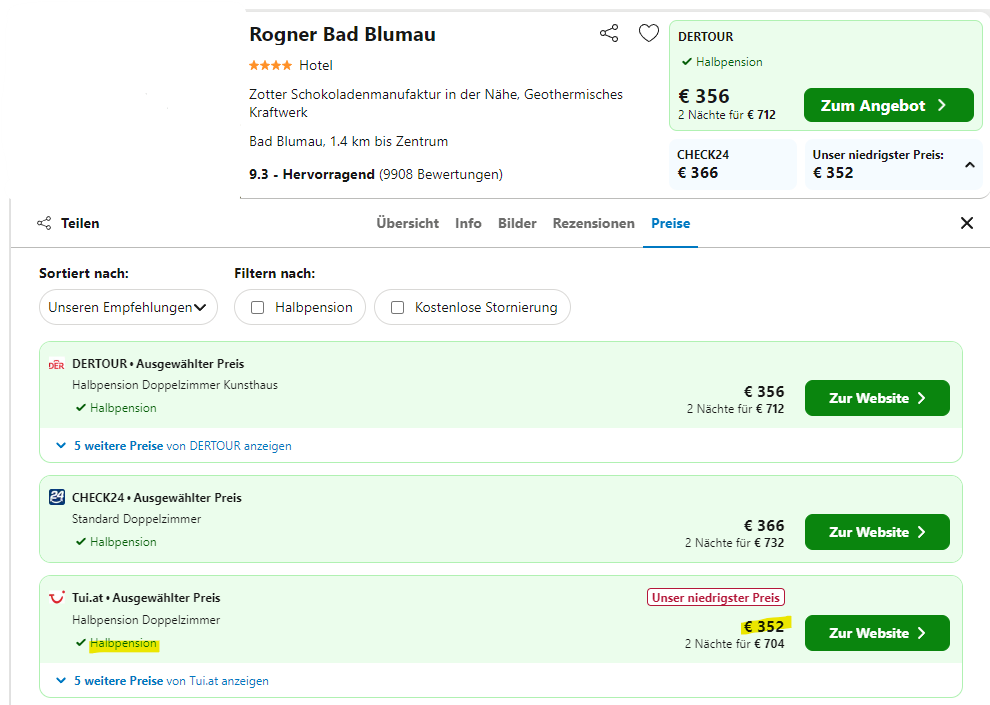Click the highlighted € 352 Tui.at price
990x705 pixels.
click(x=764, y=626)
